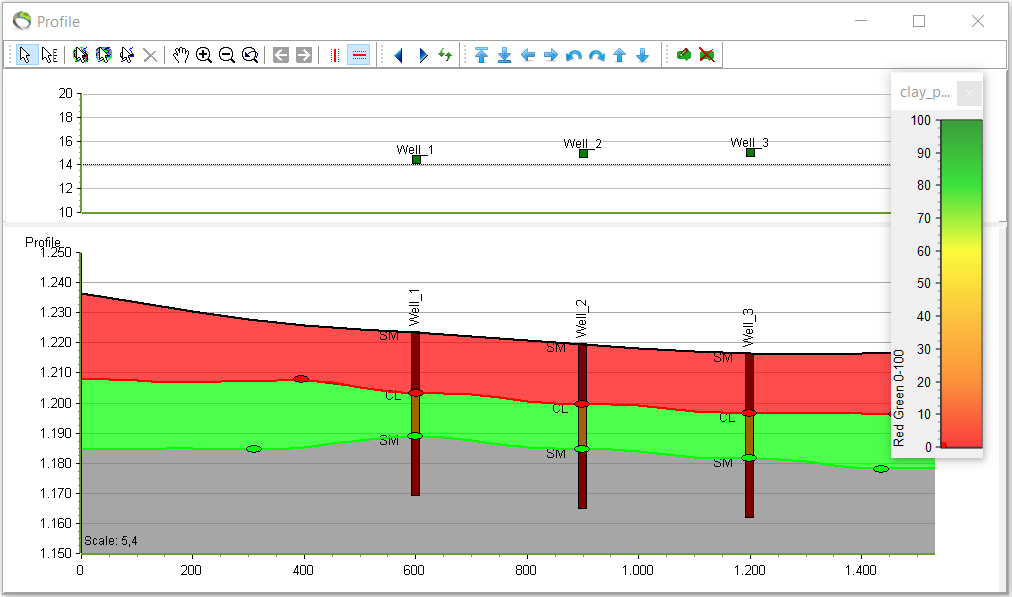
Task: Click the gray X delete icon
Action: (150, 56)
